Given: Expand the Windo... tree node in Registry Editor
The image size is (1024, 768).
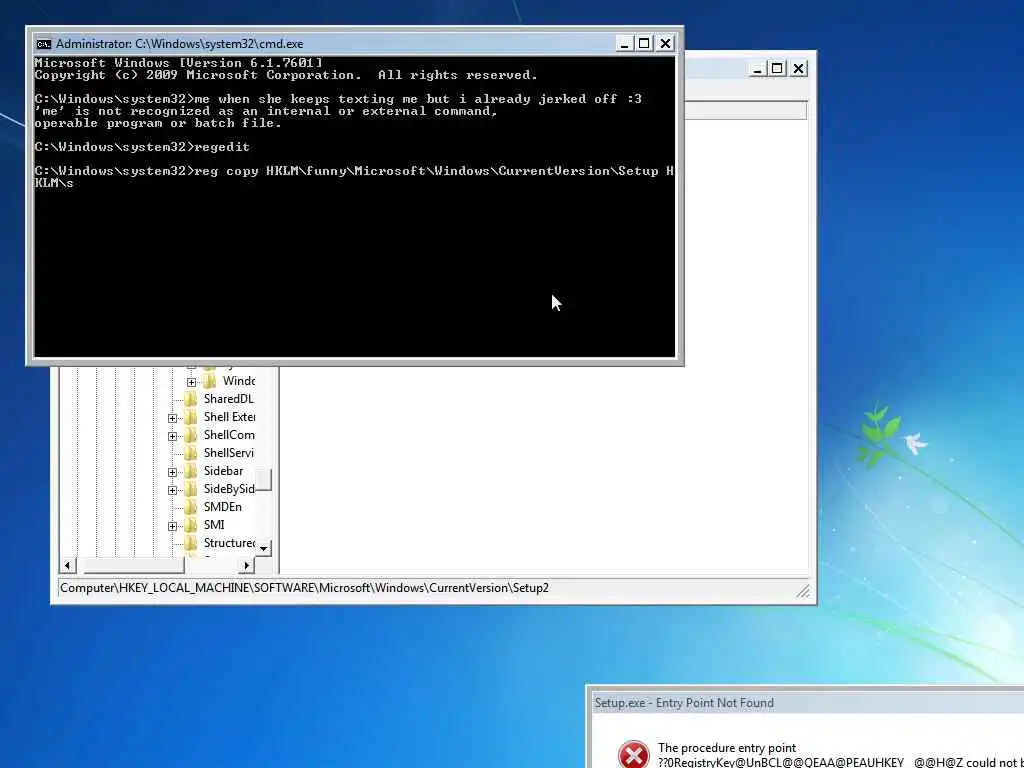Looking at the screenshot, I should coord(191,382).
